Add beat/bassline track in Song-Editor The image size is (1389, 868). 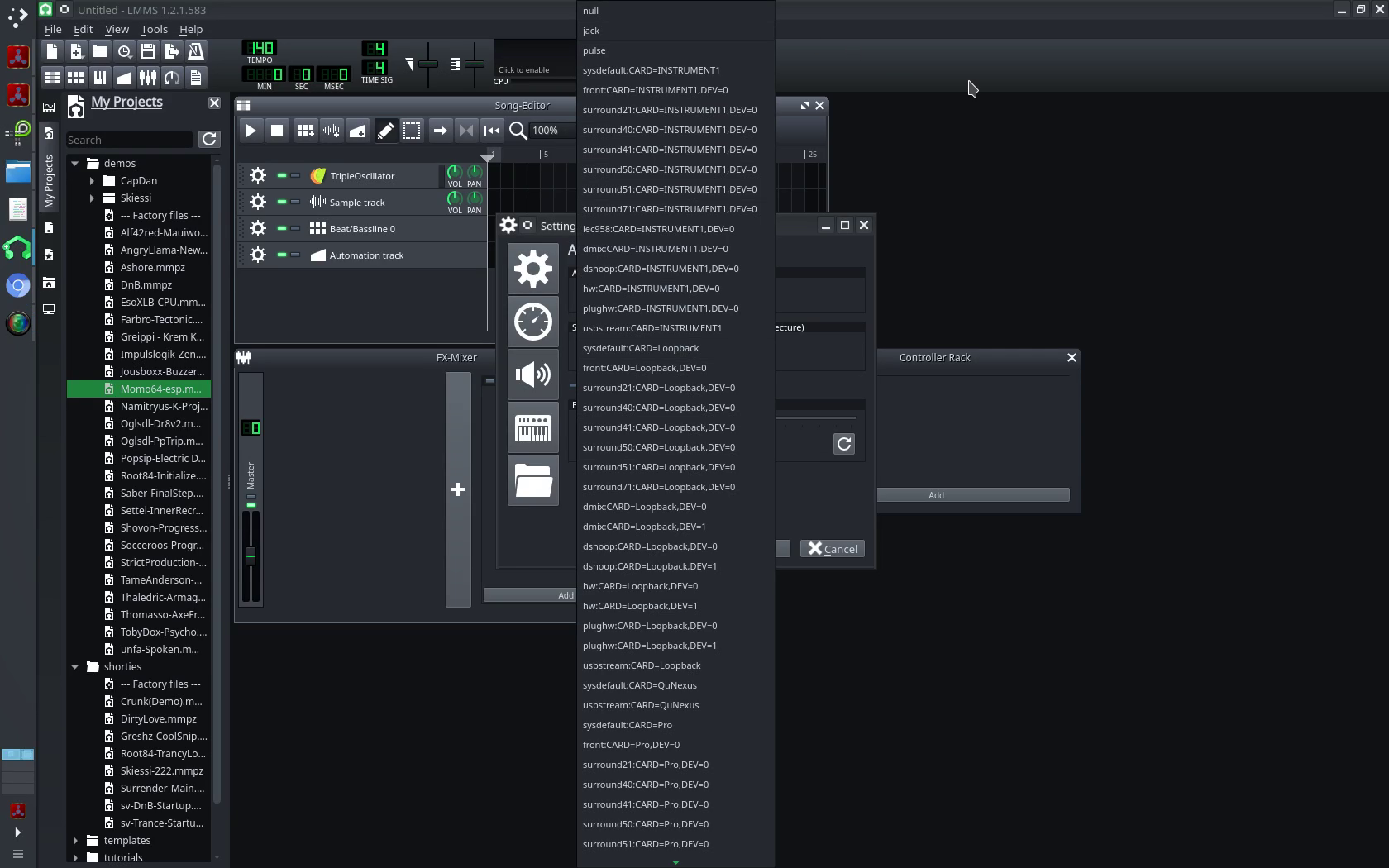tap(305, 131)
